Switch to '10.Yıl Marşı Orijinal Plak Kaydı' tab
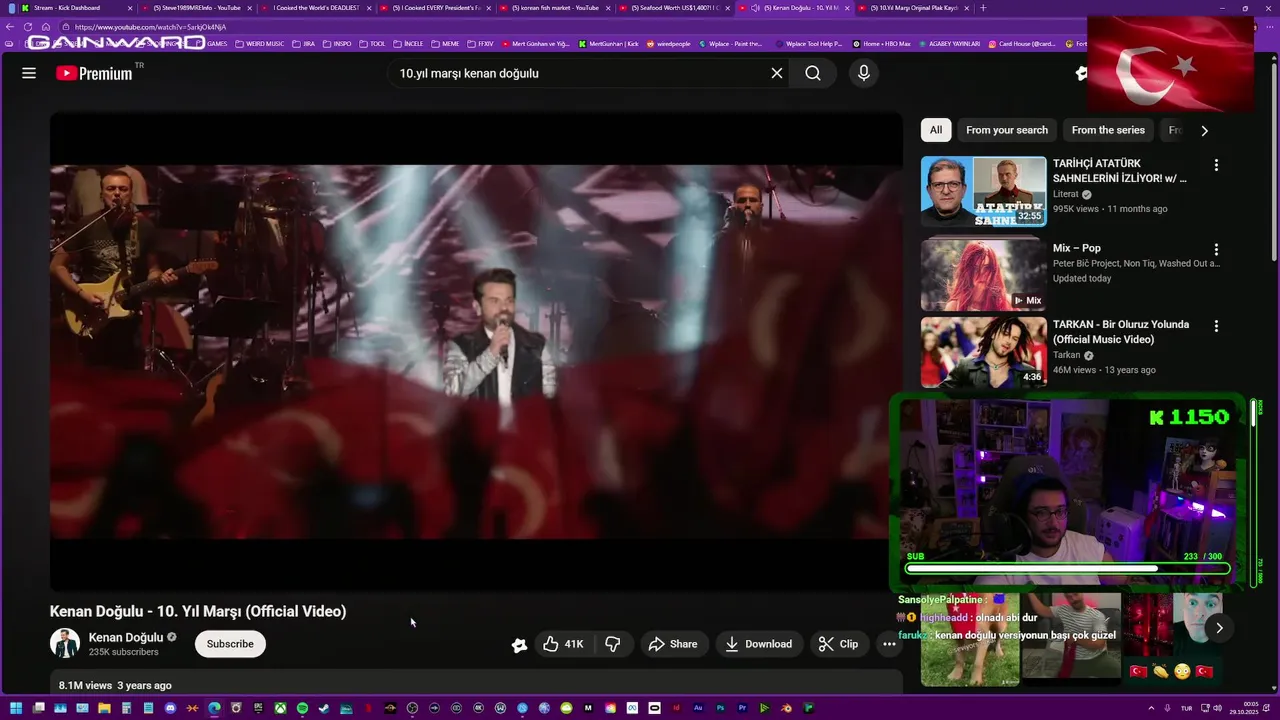1280x720 pixels. click(x=914, y=8)
